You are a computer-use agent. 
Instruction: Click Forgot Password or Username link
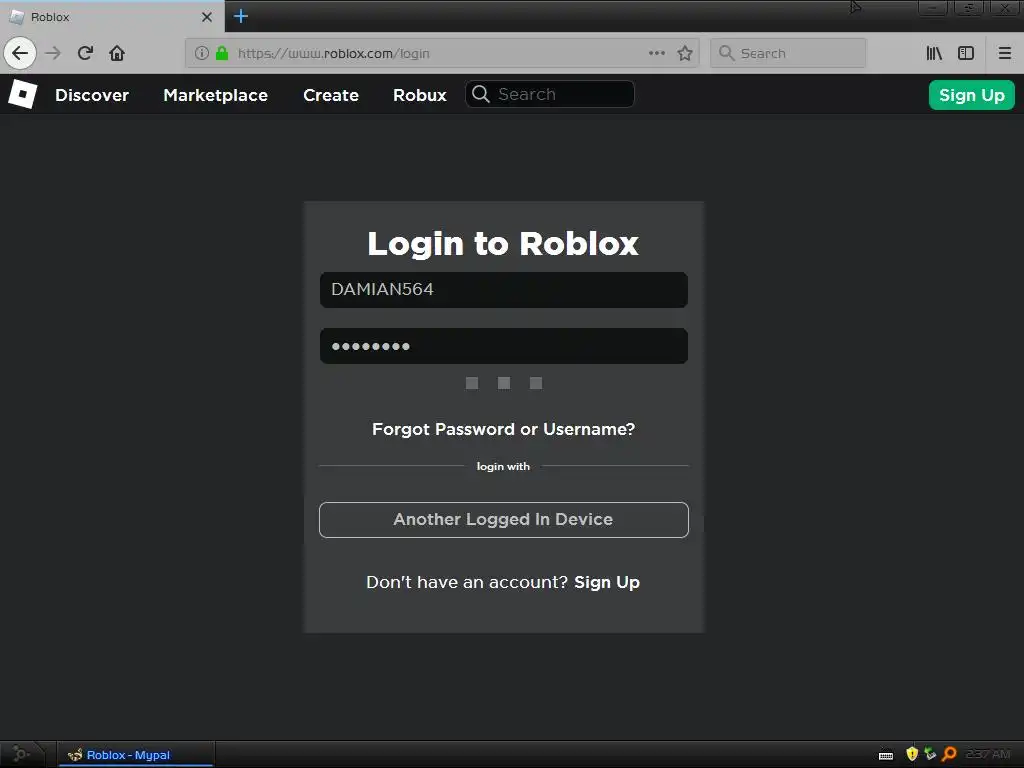(504, 429)
